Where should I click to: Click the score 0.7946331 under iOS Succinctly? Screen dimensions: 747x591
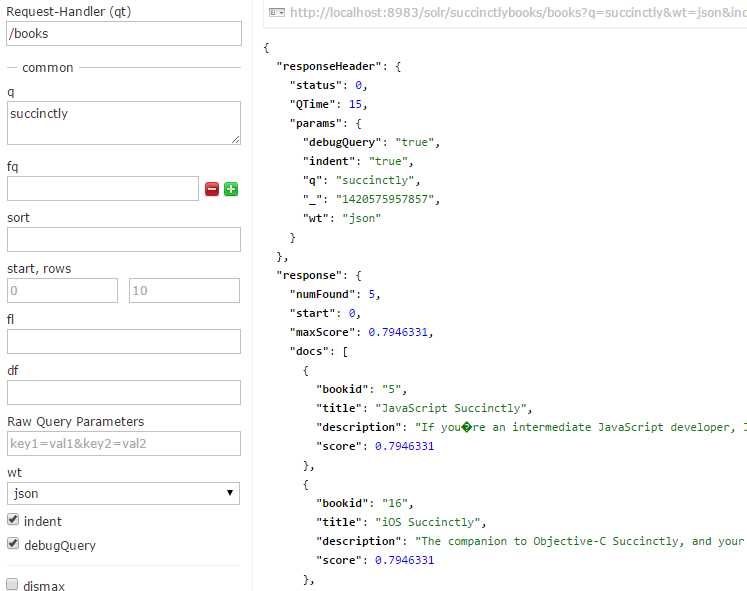click(404, 560)
